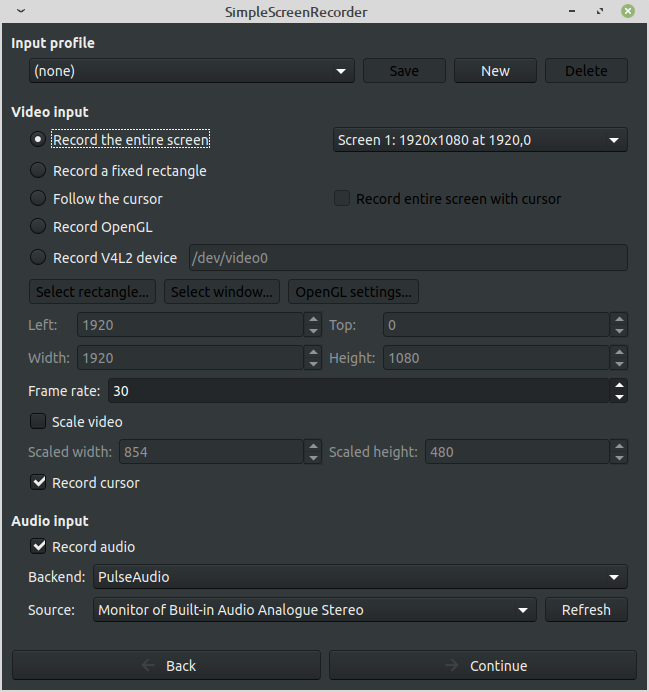Open the Input profile dropdown

[191, 71]
